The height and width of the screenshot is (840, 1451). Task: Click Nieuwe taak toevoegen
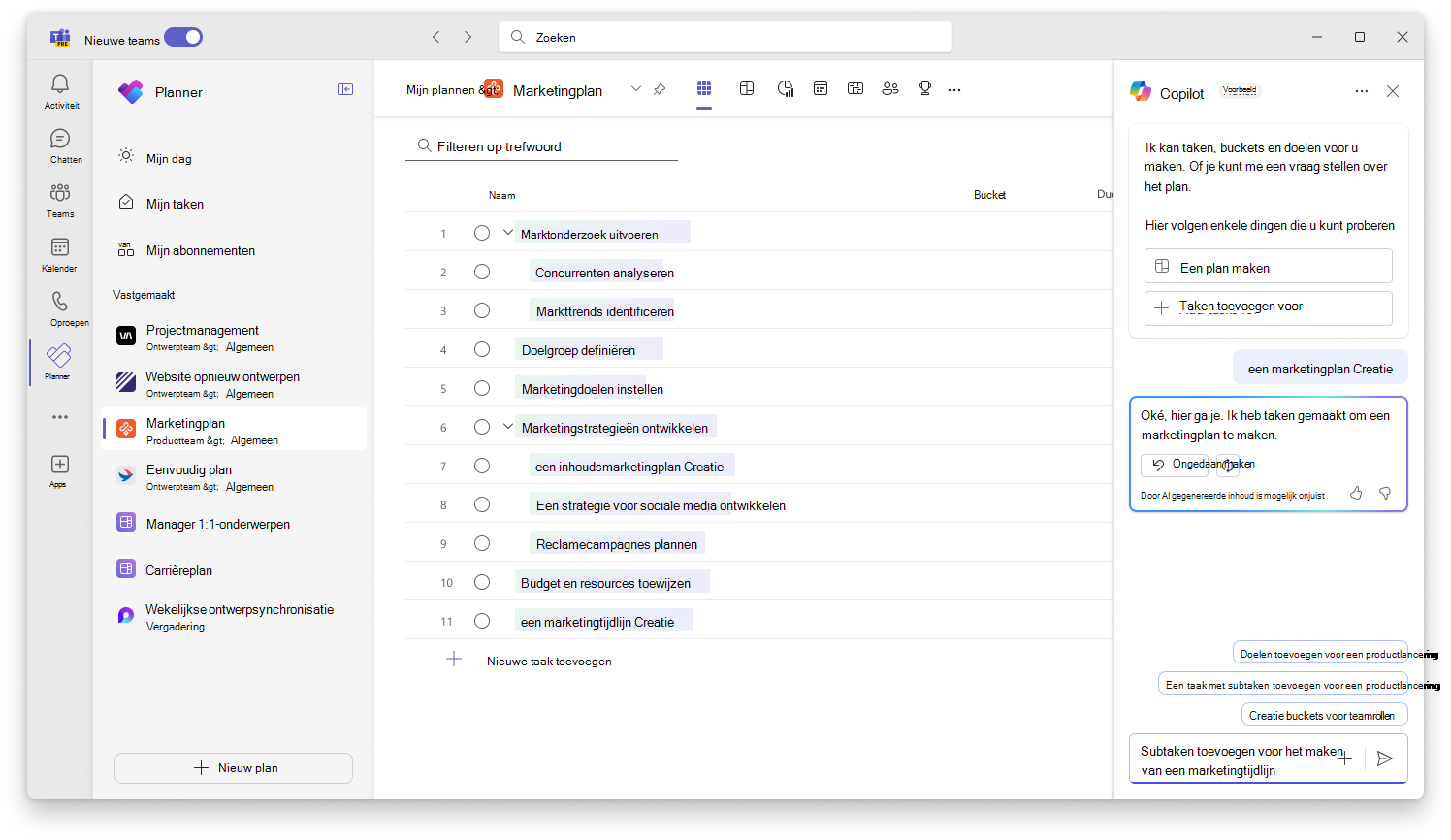[x=549, y=661]
